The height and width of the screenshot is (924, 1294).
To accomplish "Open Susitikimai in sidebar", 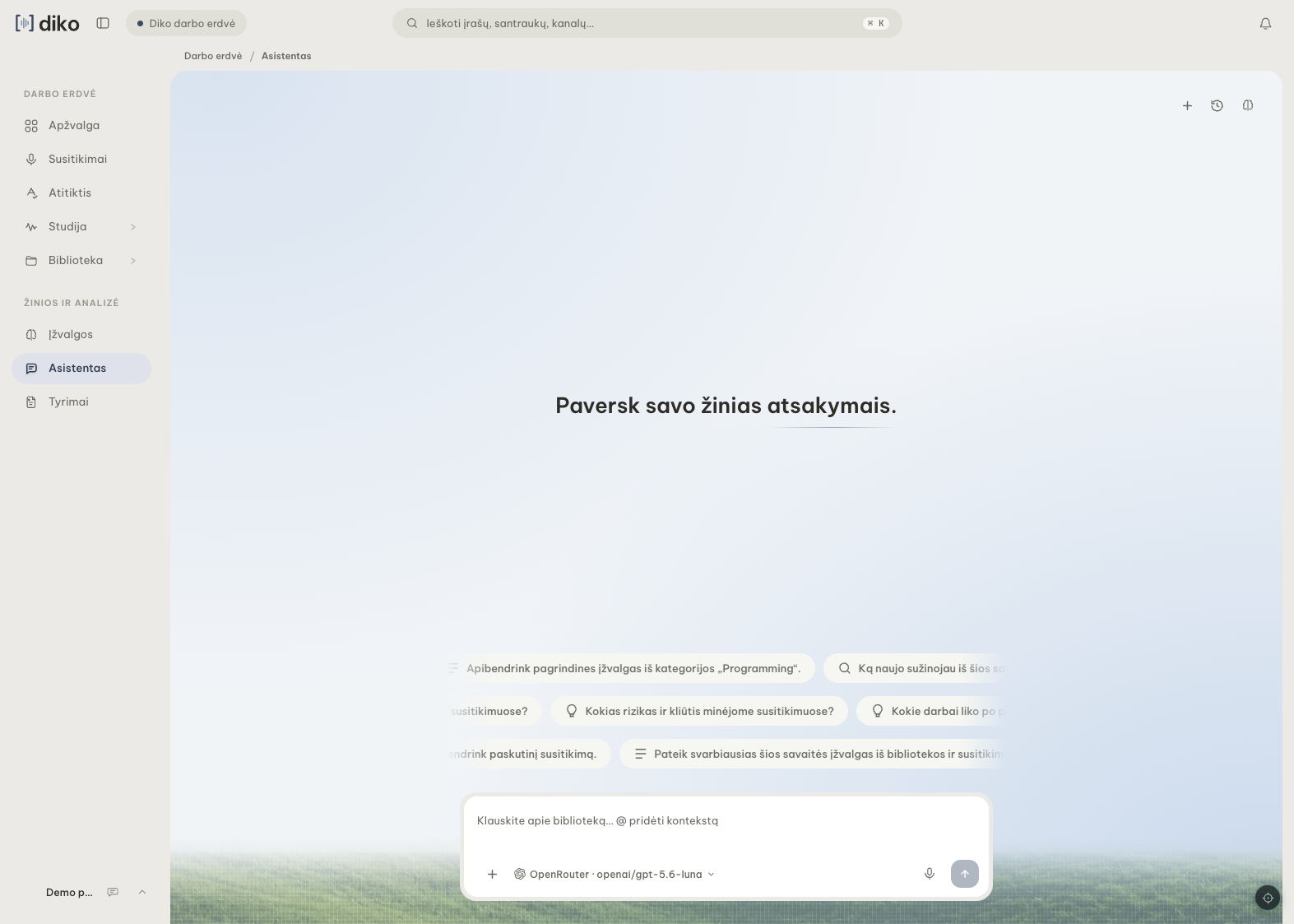I will point(81,160).
